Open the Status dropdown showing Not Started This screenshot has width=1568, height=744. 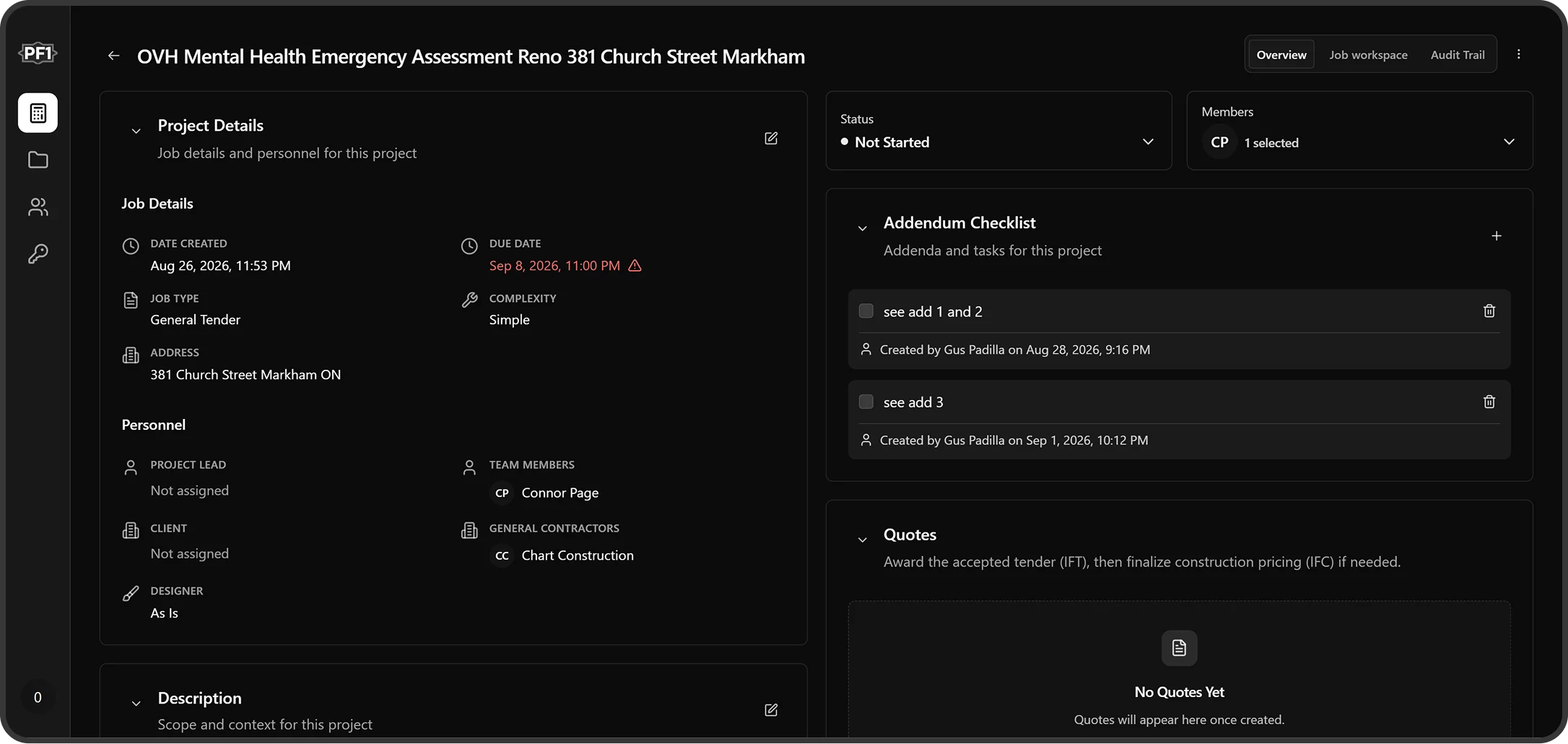point(998,131)
